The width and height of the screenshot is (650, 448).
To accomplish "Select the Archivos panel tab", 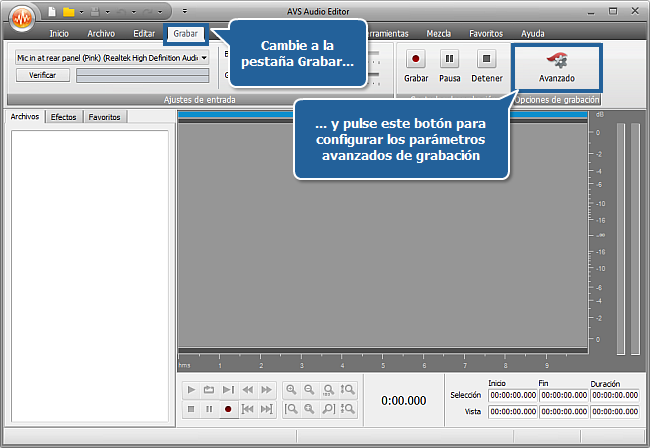I will pyautogui.click(x=25, y=116).
